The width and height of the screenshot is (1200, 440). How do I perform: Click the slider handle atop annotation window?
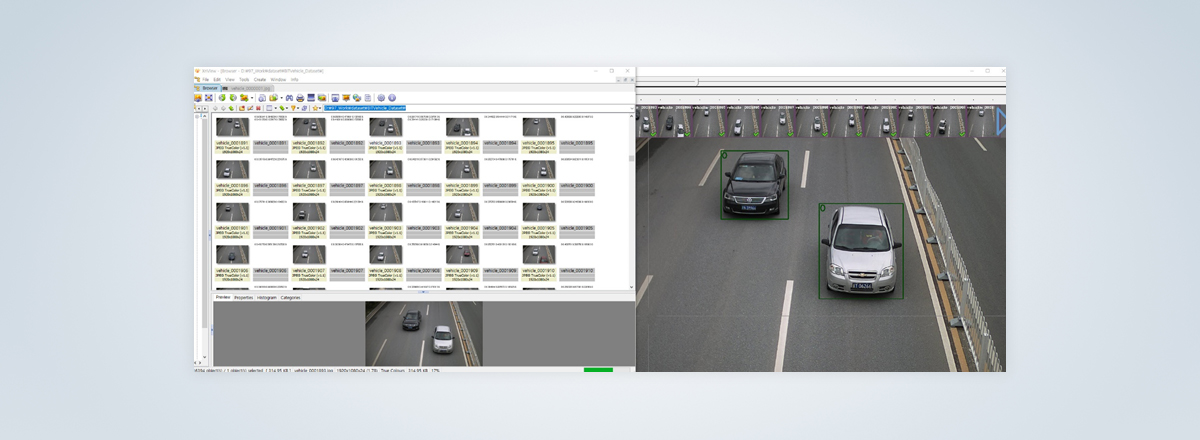[697, 81]
